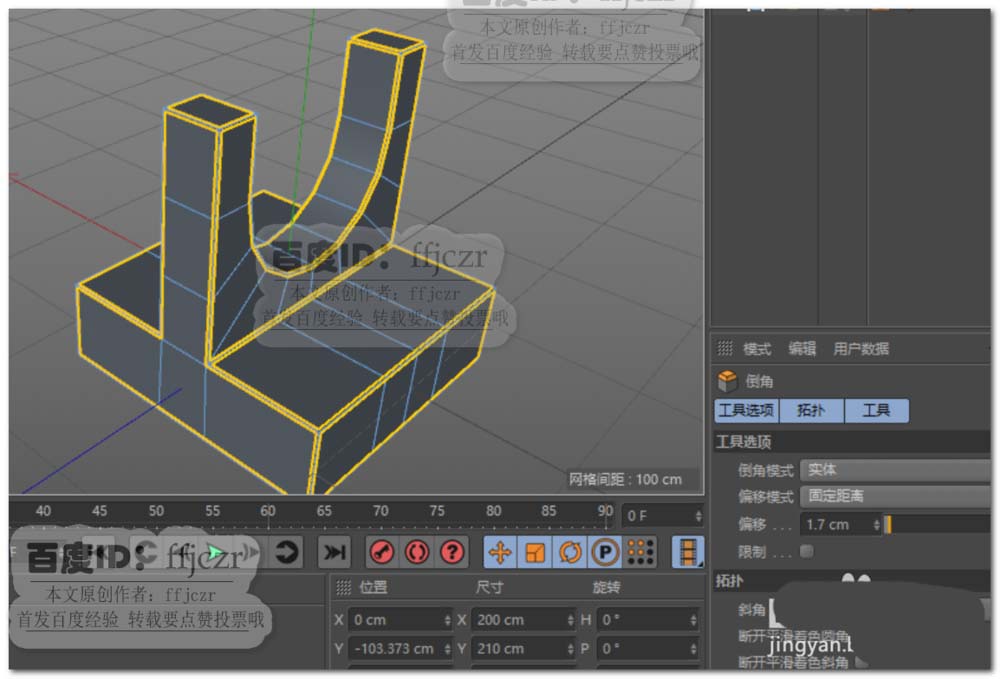This screenshot has height=679, width=1000.
Task: Open the 模式 menu in attributes panel
Action: 757,349
